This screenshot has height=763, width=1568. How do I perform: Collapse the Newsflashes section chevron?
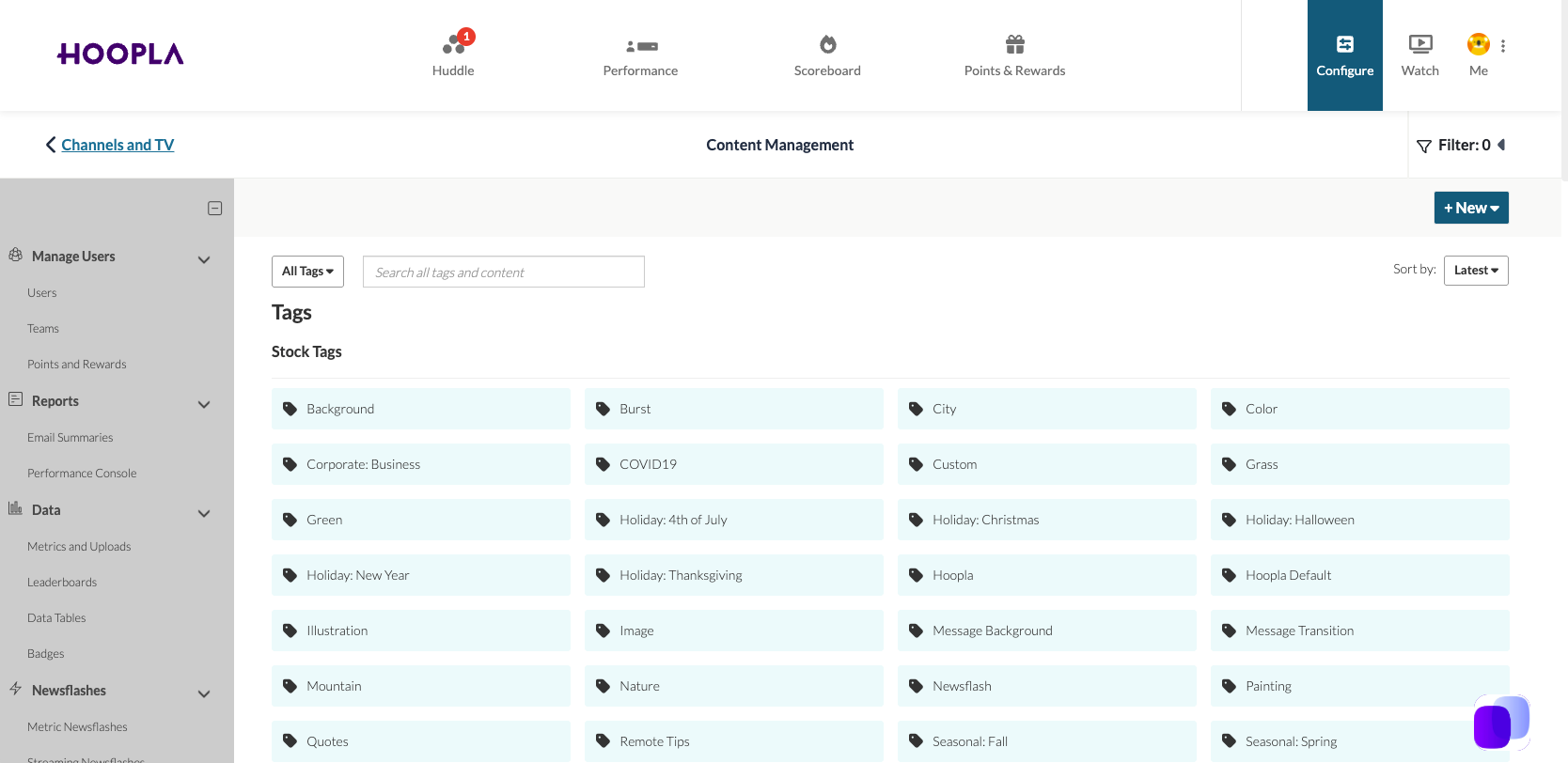click(x=204, y=693)
